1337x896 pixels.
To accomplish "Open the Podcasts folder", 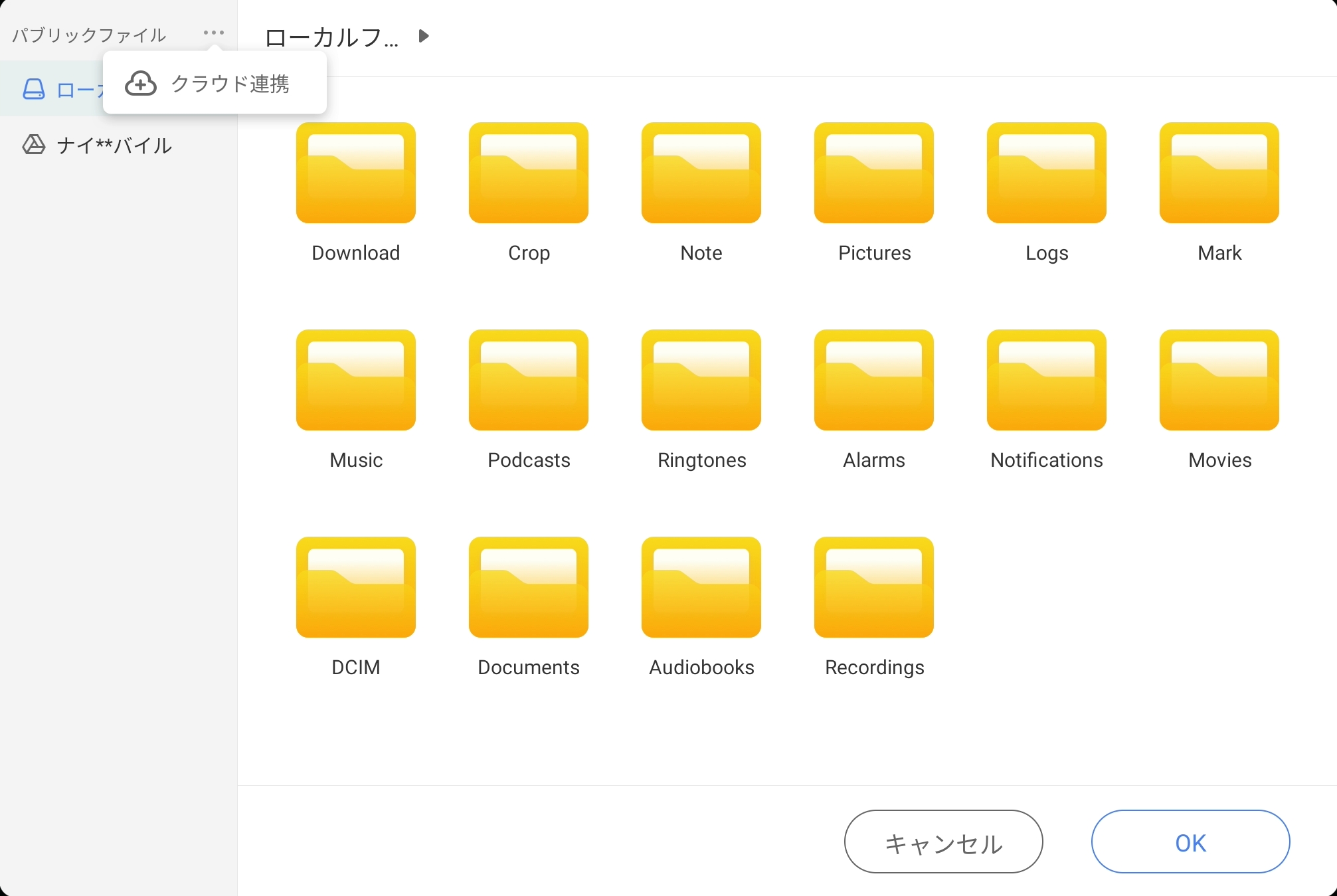I will coord(529,381).
